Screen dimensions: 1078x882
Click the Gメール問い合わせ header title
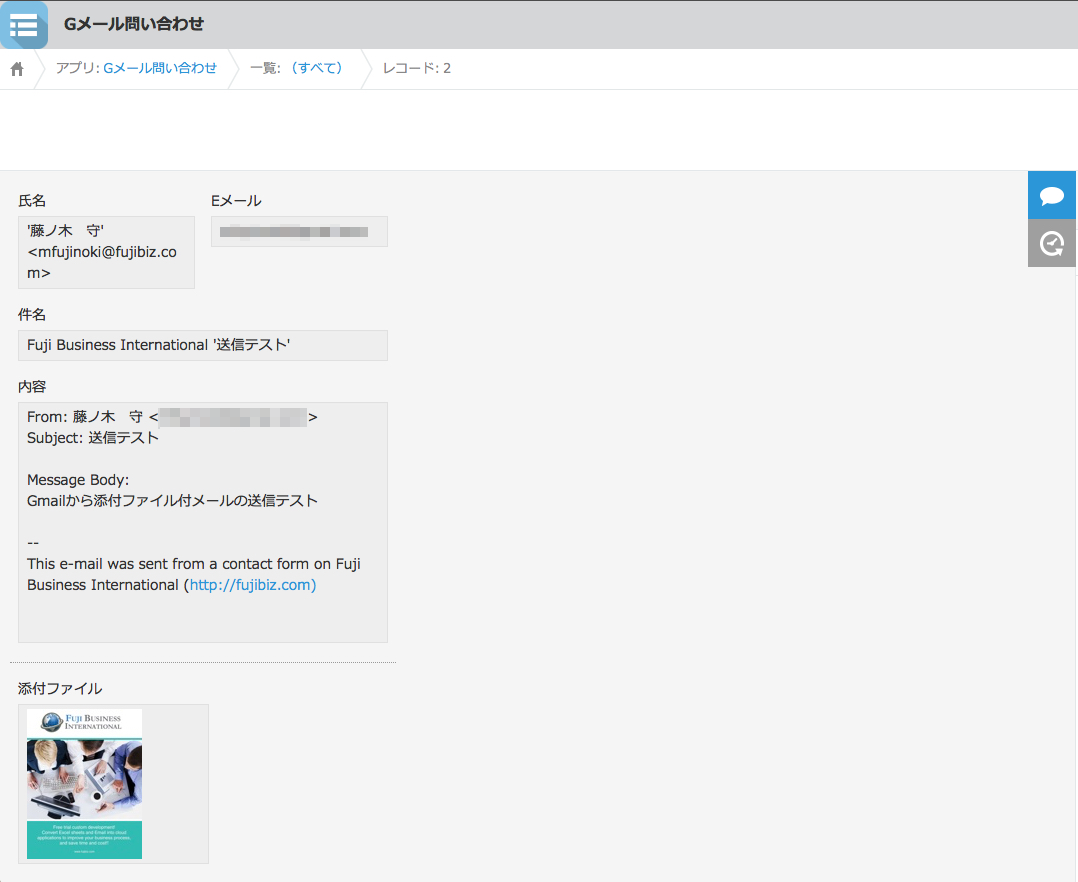(x=133, y=24)
